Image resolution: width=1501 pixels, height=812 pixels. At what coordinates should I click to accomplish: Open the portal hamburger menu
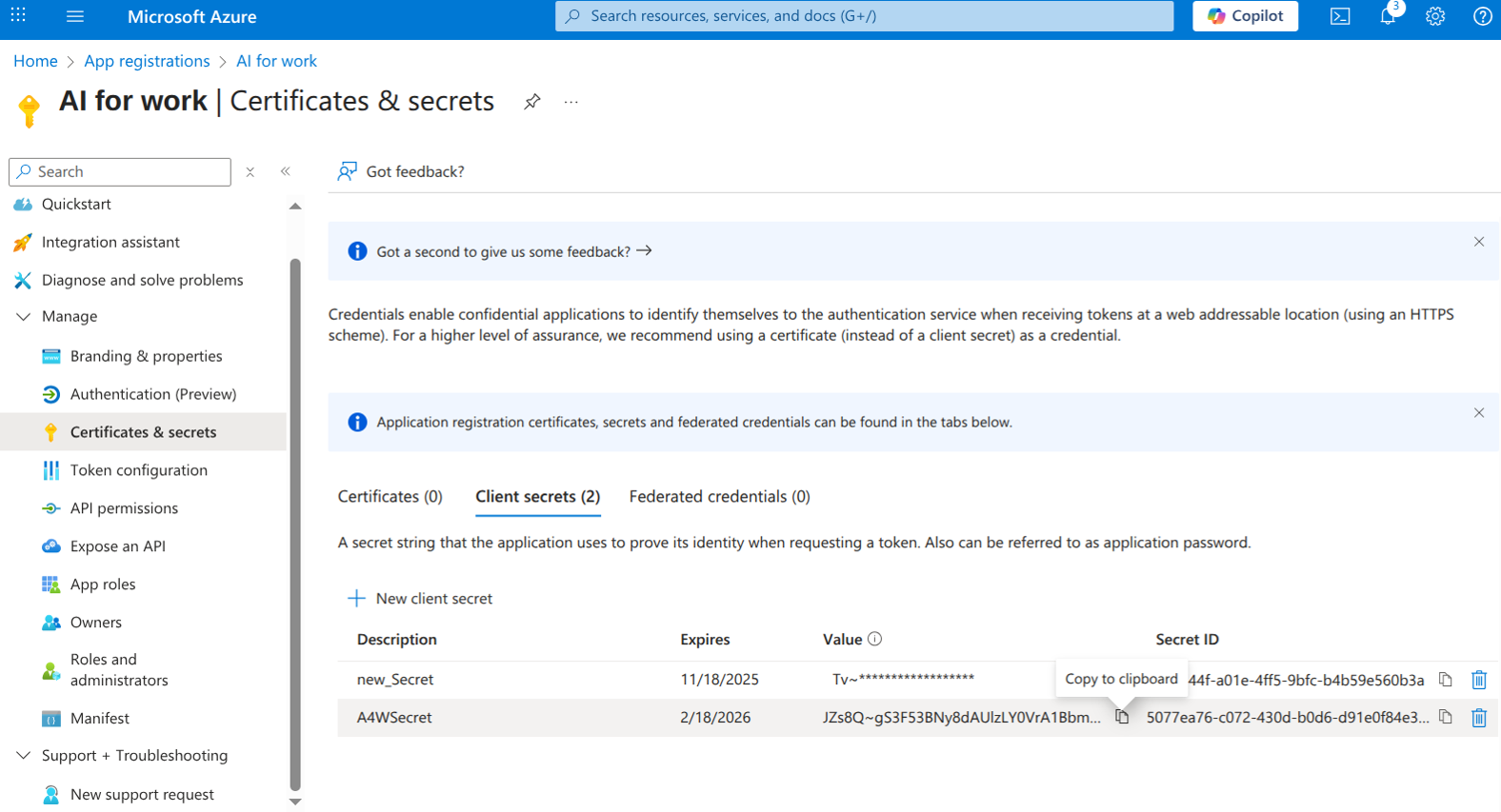point(75,16)
